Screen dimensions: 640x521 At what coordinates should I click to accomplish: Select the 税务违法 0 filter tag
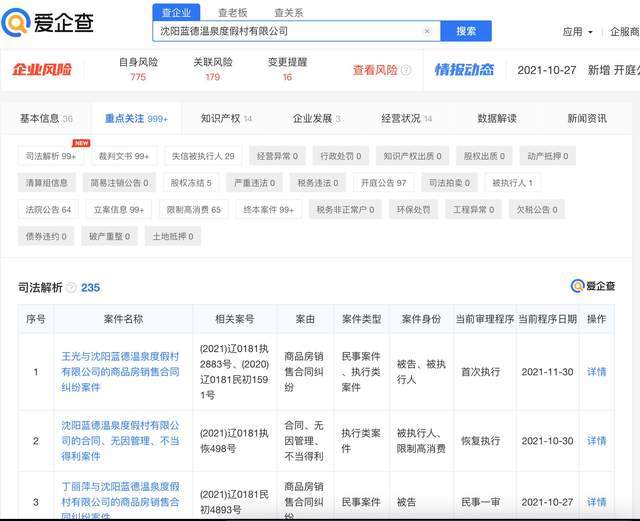point(318,183)
